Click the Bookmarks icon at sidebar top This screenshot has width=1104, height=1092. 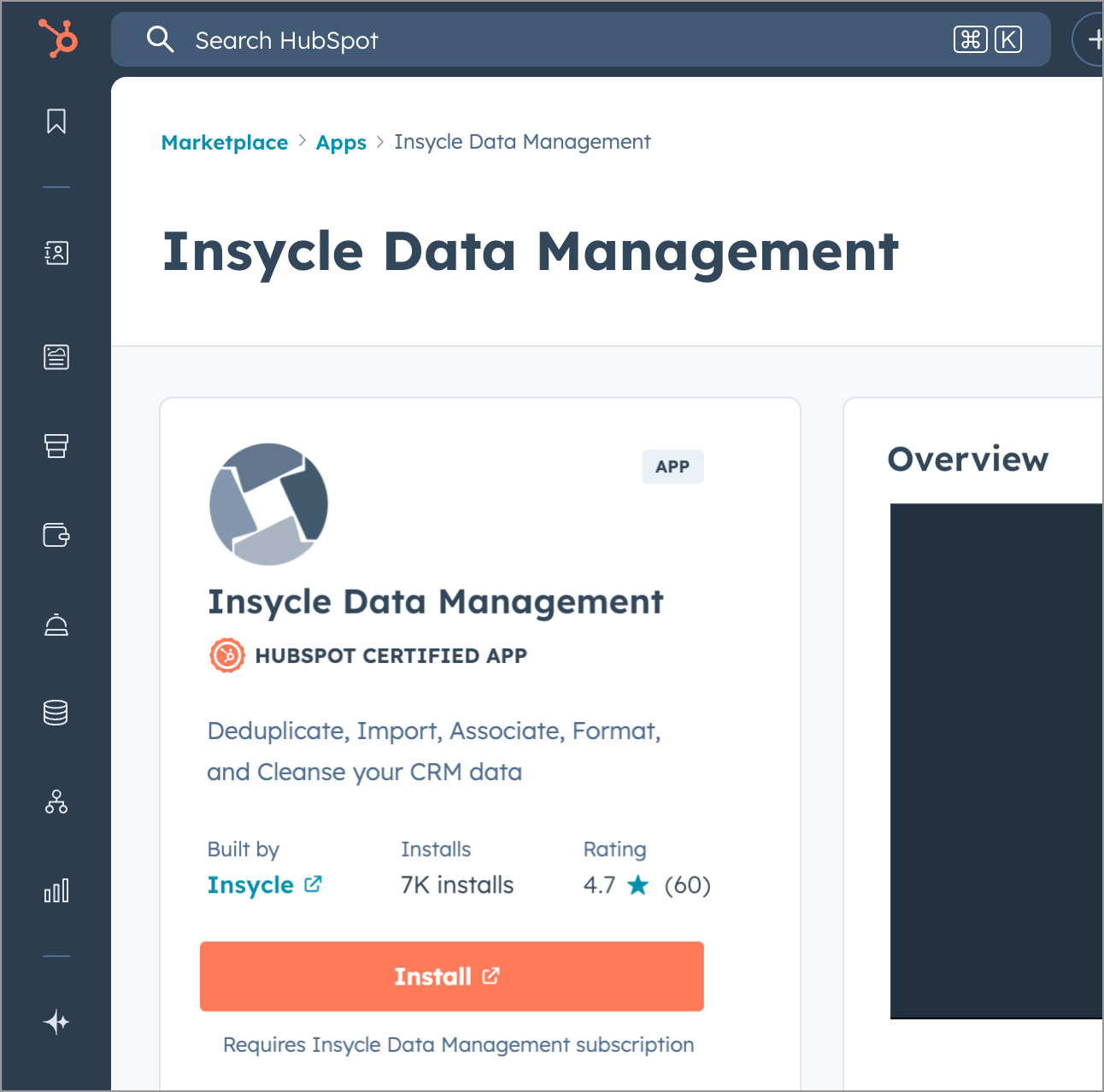(56, 121)
